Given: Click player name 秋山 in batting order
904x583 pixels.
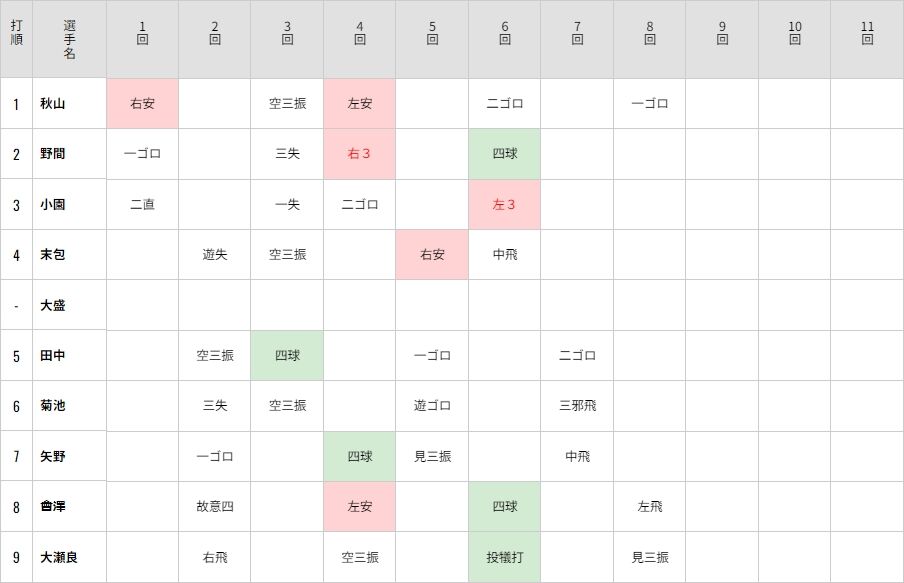Looking at the screenshot, I should click(x=52, y=104).
